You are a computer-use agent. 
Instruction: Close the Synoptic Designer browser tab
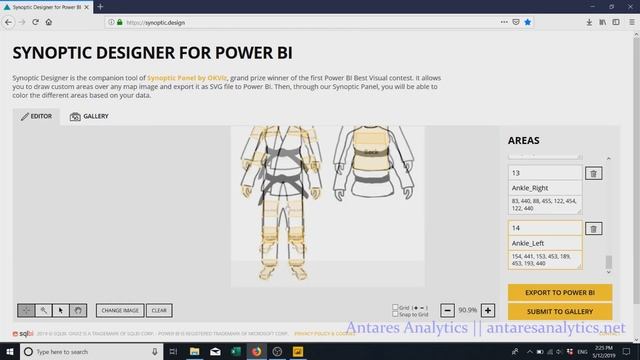[87, 7]
